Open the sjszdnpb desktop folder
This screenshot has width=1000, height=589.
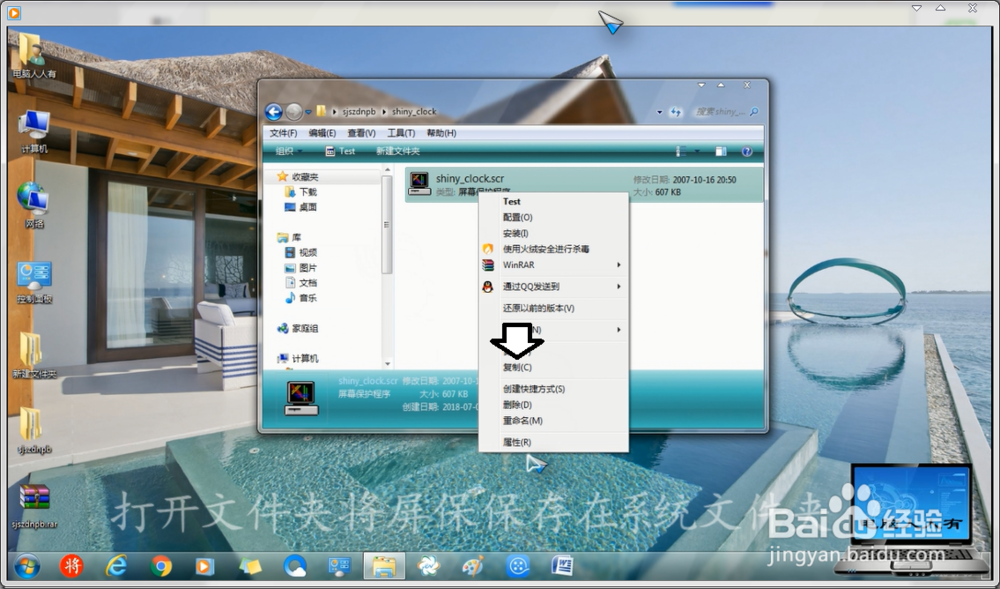click(34, 431)
